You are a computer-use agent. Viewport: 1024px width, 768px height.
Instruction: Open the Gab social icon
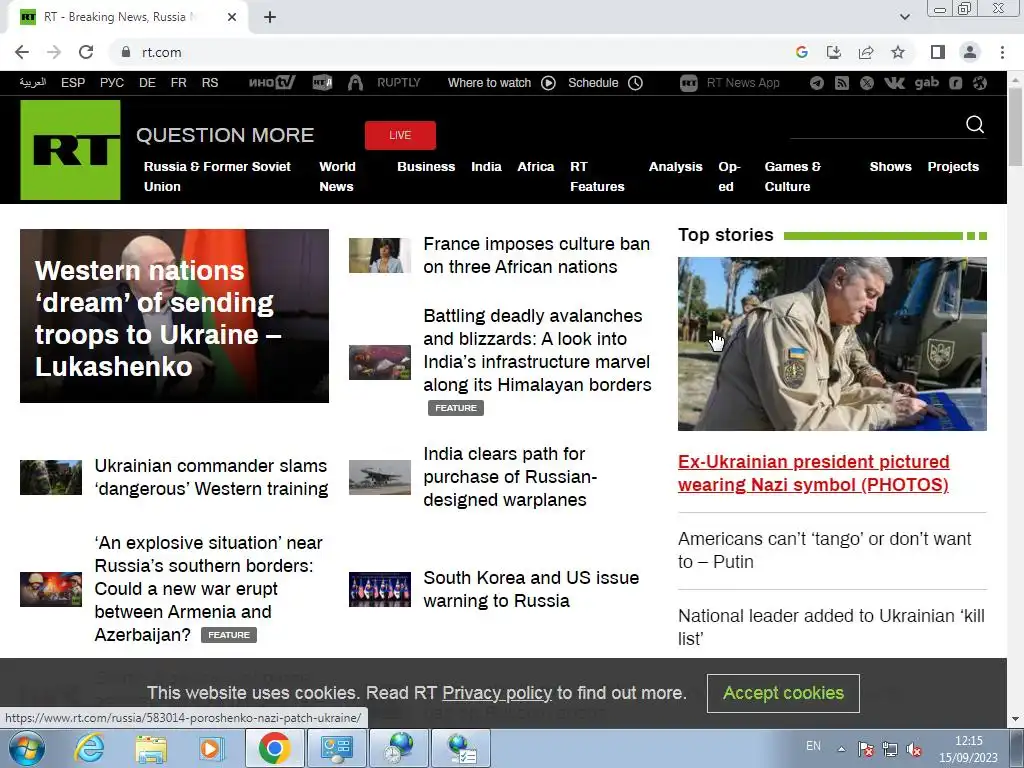pyautogui.click(x=927, y=82)
